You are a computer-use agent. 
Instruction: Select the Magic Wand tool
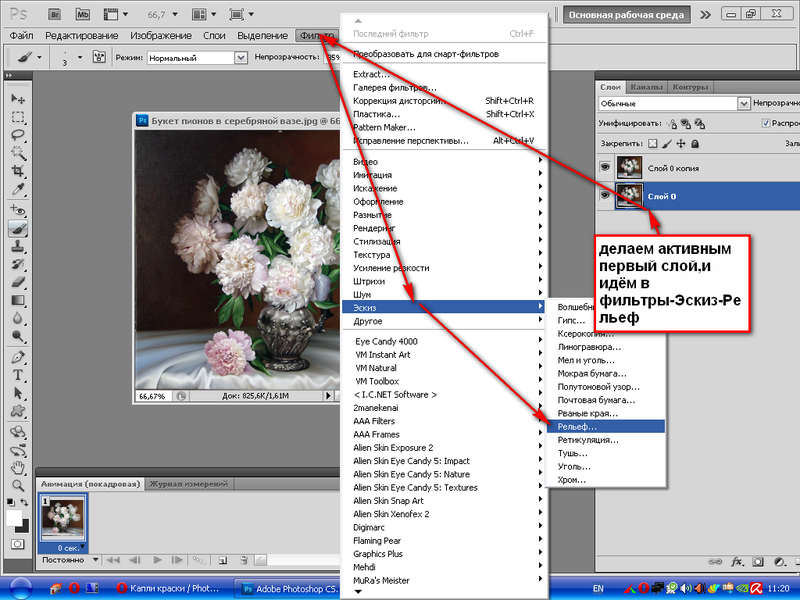tap(18, 153)
